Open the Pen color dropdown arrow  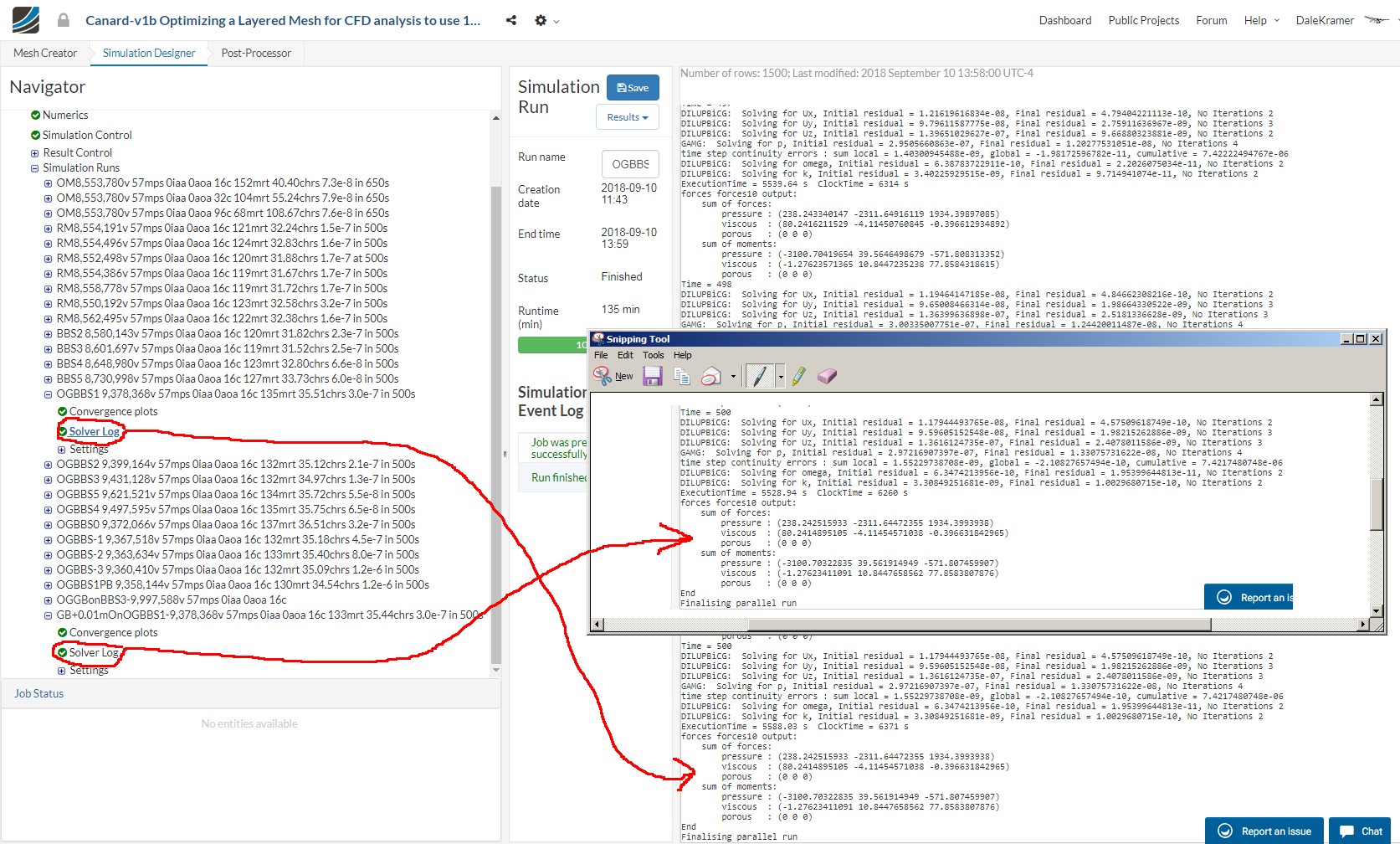(x=781, y=376)
